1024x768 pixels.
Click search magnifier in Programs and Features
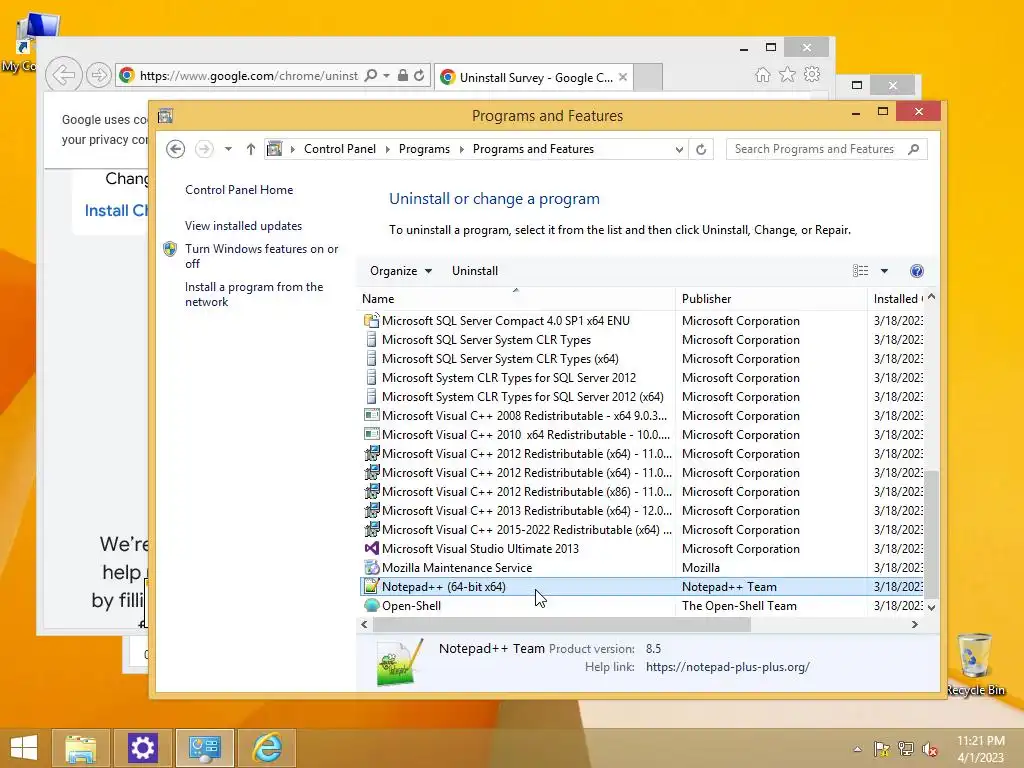tap(914, 150)
